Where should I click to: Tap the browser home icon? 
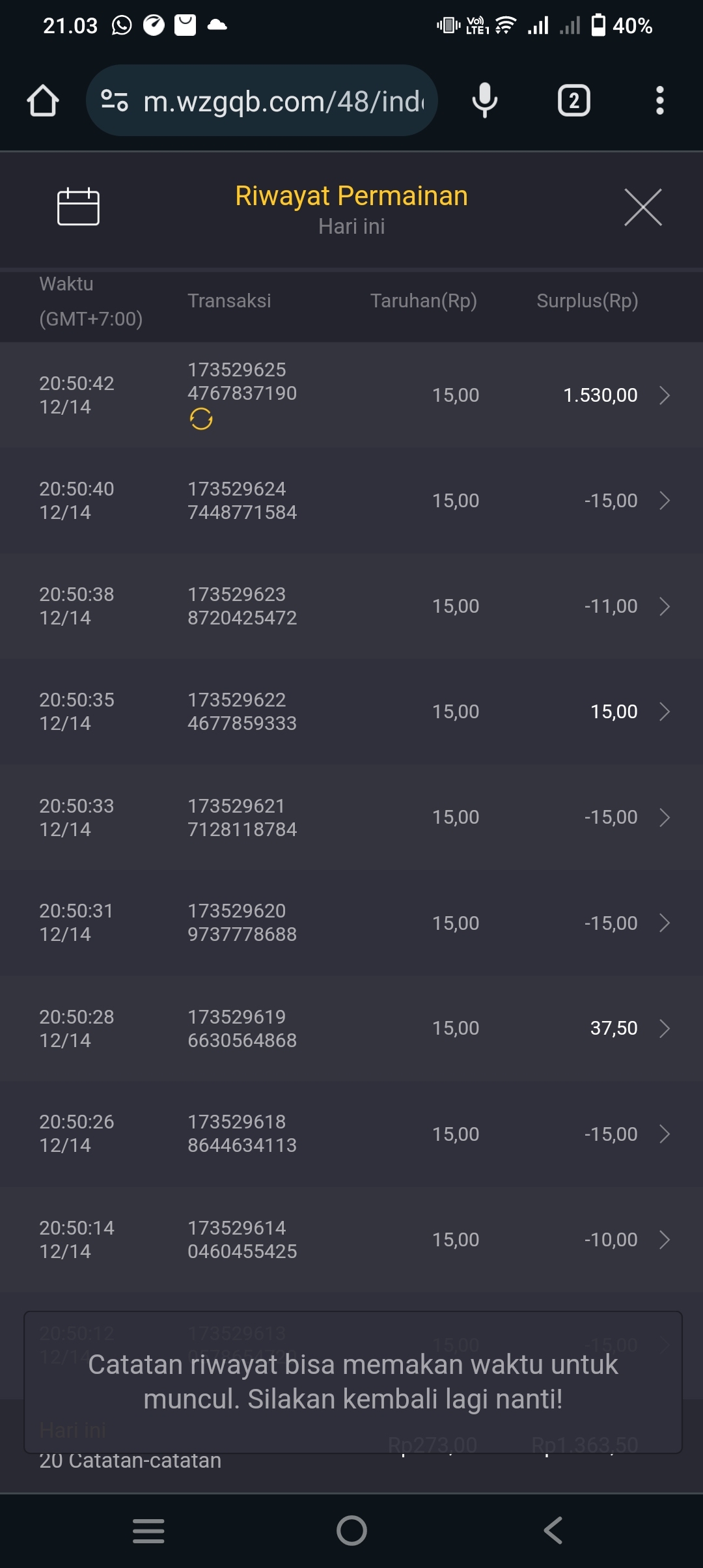[43, 101]
